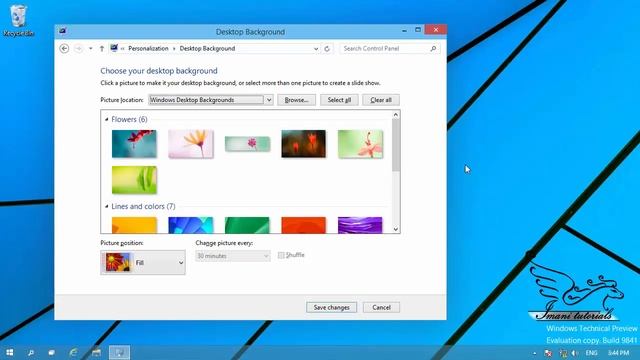This screenshot has width=640, height=360.
Task: Open the network tray icon
Action: point(563,353)
